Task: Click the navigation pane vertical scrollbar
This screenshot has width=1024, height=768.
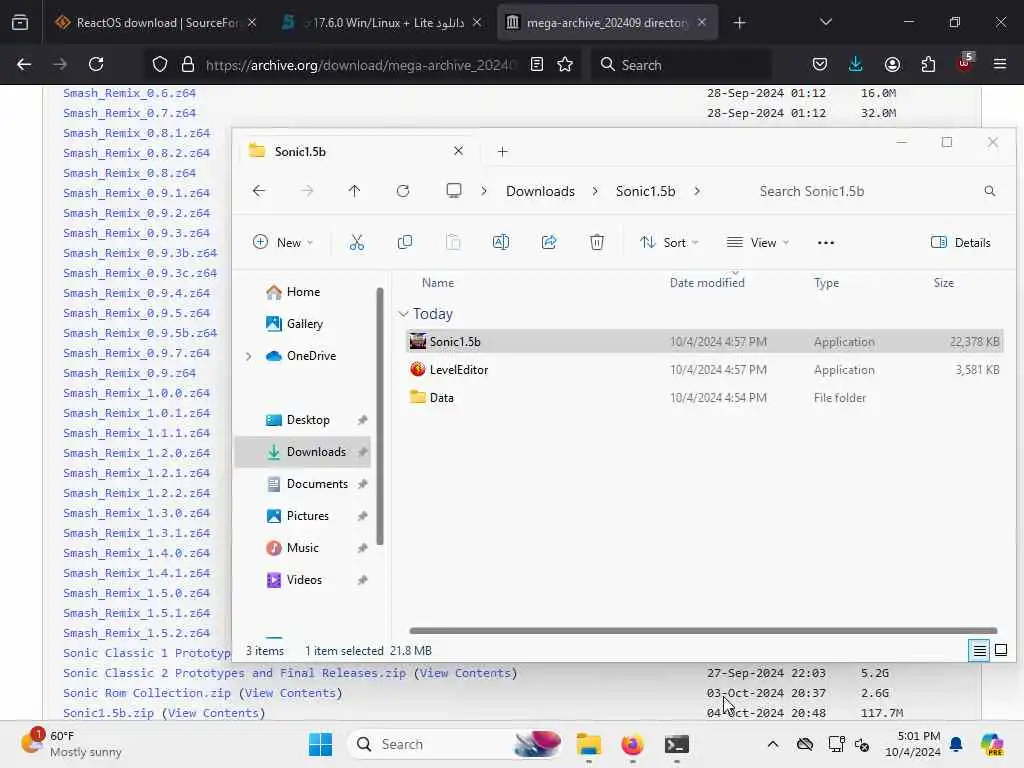Action: [379, 416]
